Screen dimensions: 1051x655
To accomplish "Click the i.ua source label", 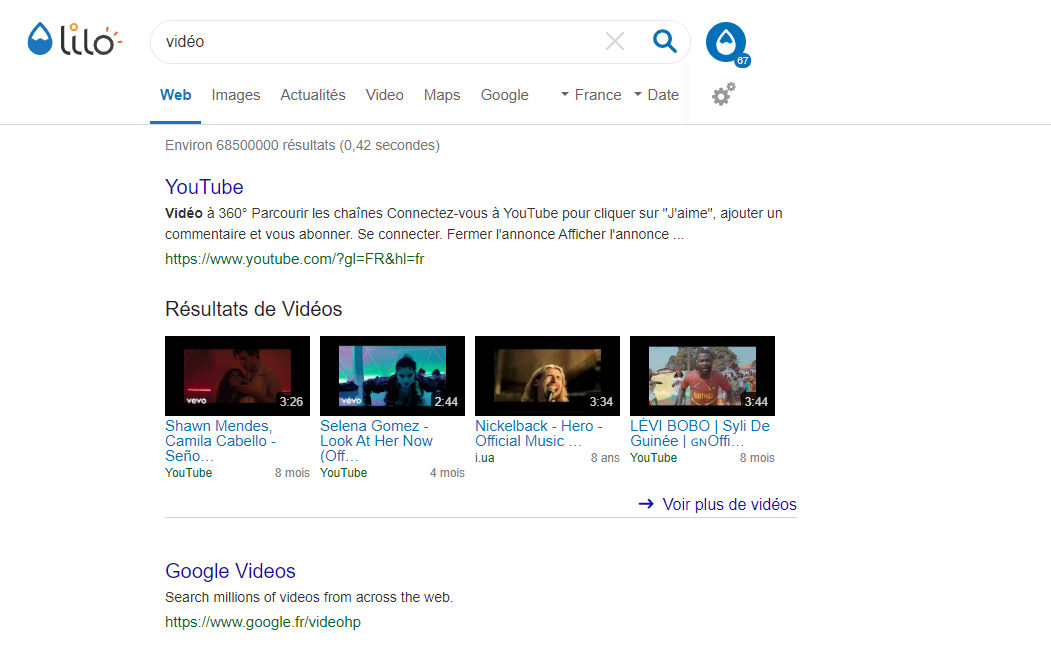I will coord(485,458).
